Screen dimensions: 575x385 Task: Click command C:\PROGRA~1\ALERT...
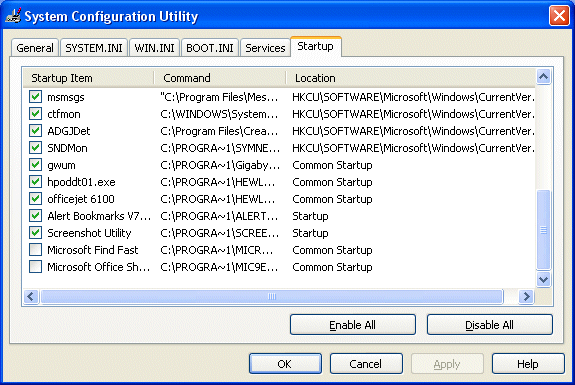click(219, 216)
